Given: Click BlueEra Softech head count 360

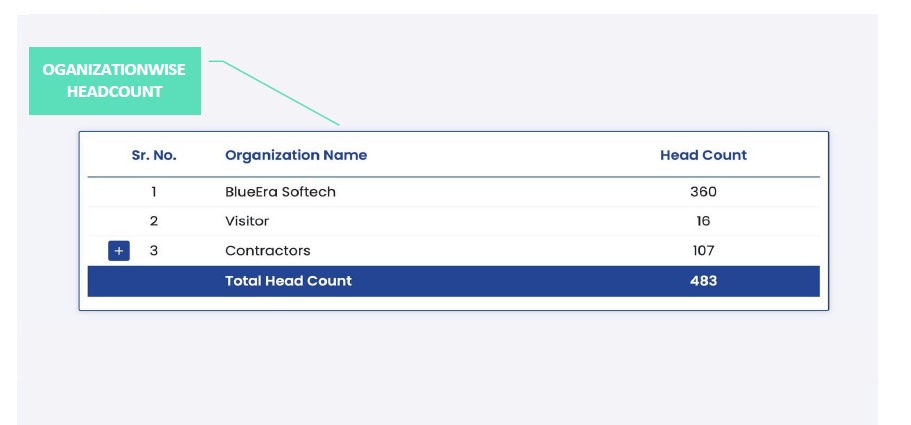Looking at the screenshot, I should pyautogui.click(x=703, y=191).
